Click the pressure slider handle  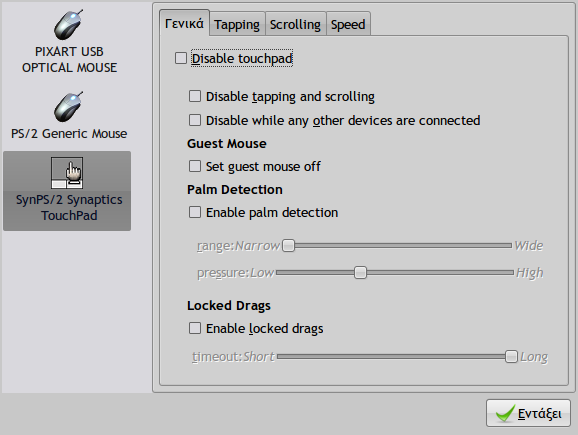pyautogui.click(x=360, y=273)
